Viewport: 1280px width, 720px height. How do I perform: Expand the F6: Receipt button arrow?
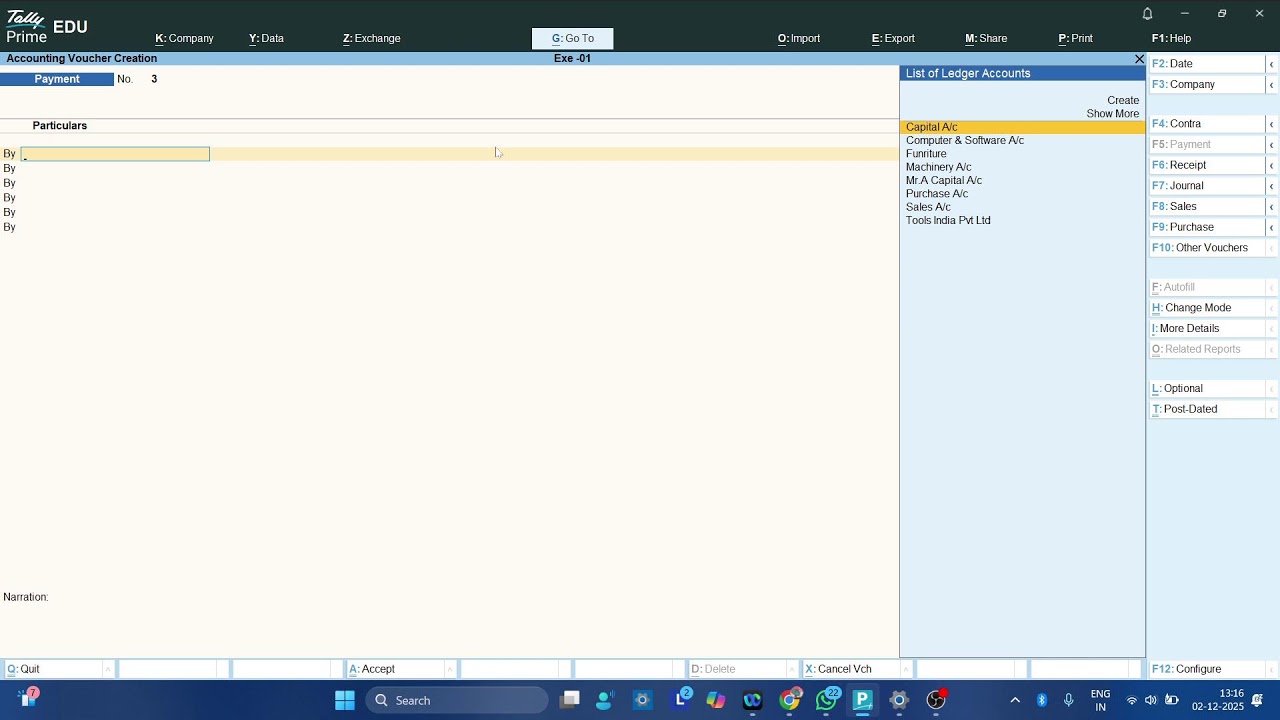point(1272,165)
